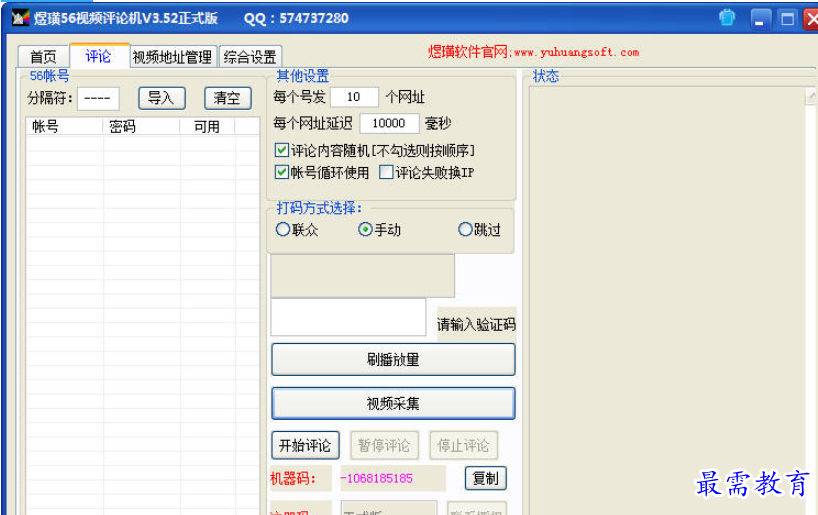This screenshot has width=818, height=515.
Task: Click the 可用 column header
Action: pos(207,126)
